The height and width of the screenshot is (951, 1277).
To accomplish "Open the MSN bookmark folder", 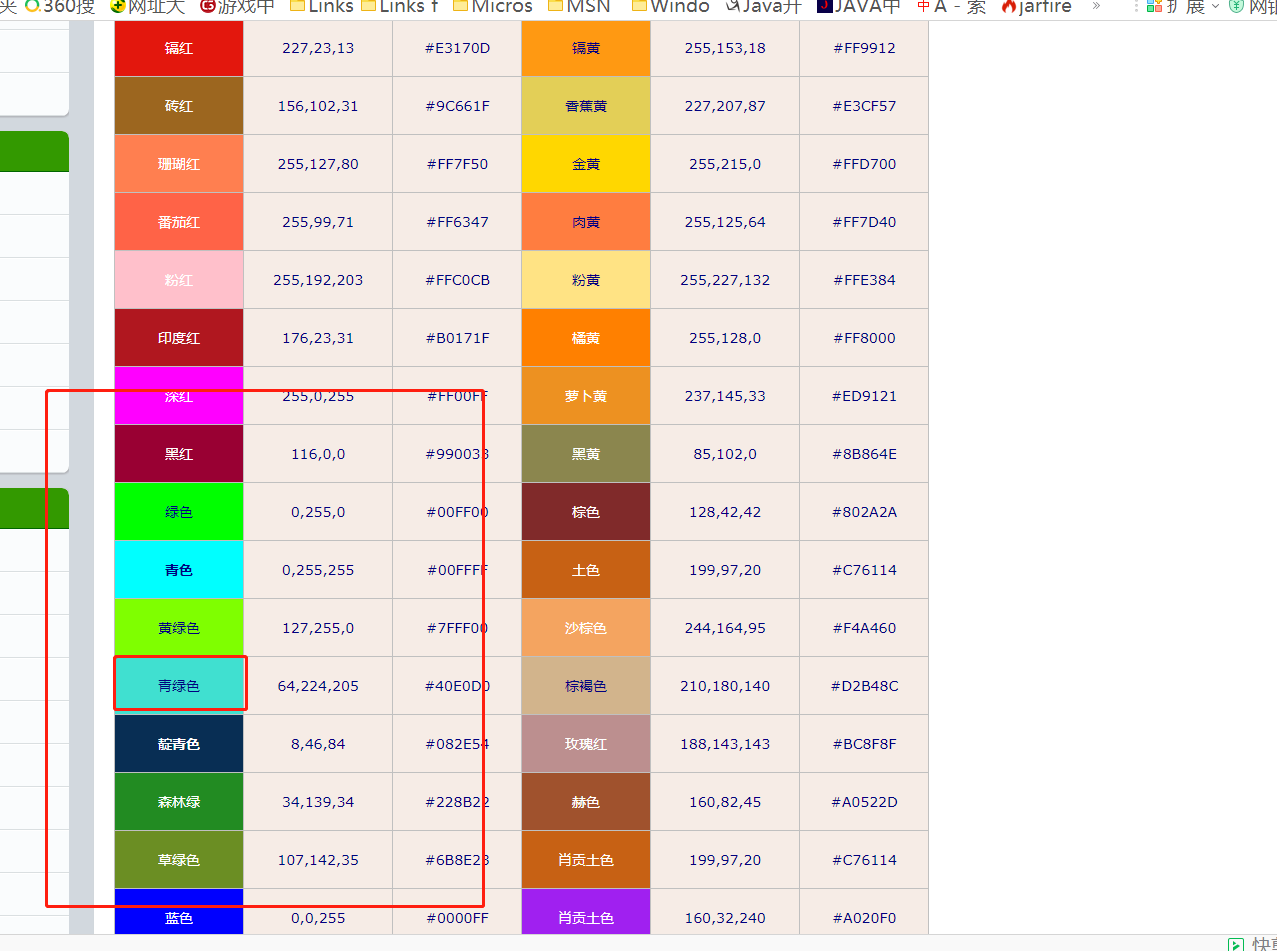I will [580, 7].
